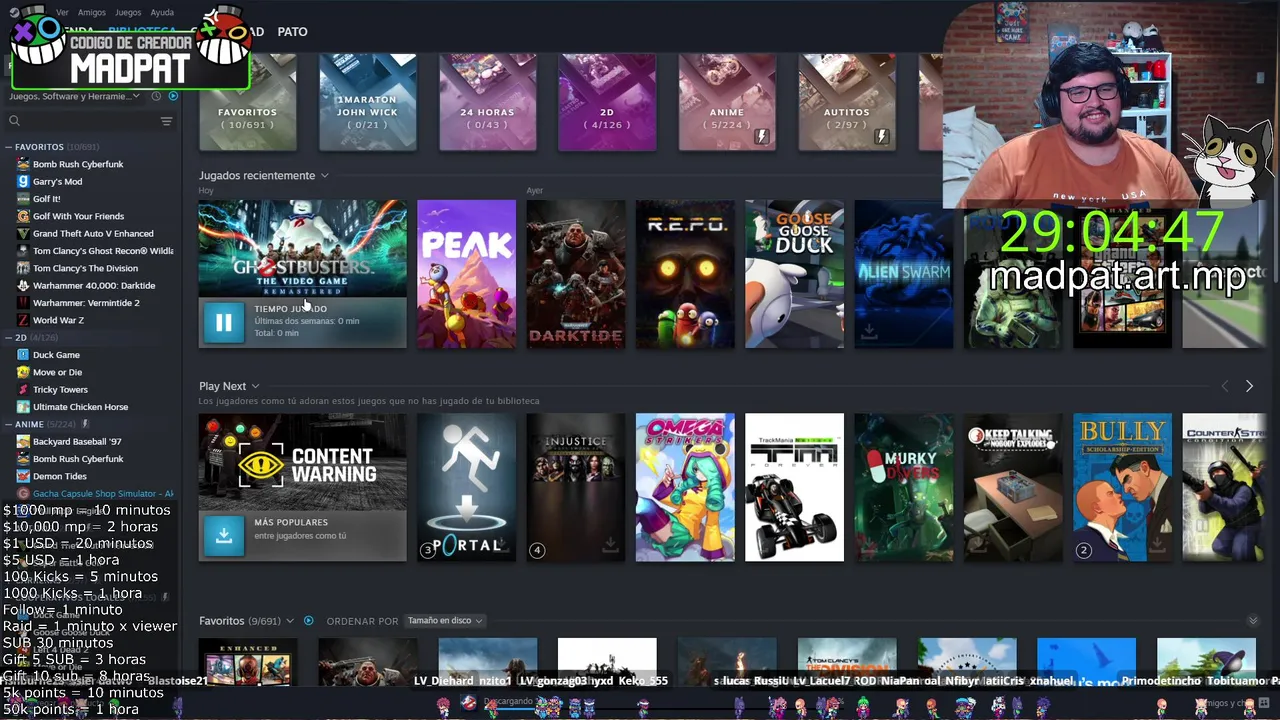1280x720 pixels.
Task: Go to previous Play Next page arrow
Action: (x=1224, y=386)
